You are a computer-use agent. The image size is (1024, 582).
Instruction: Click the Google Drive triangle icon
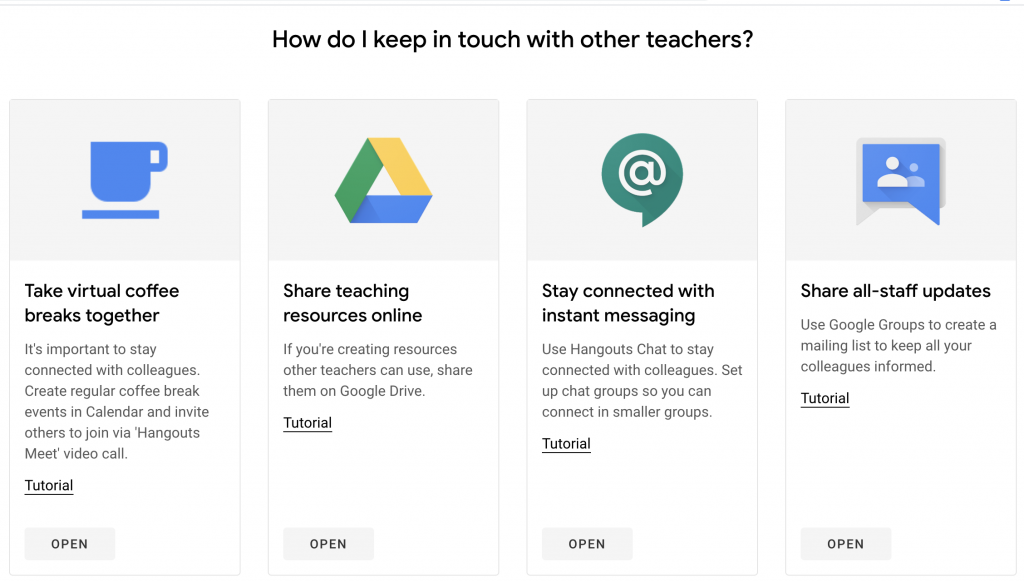coord(383,180)
